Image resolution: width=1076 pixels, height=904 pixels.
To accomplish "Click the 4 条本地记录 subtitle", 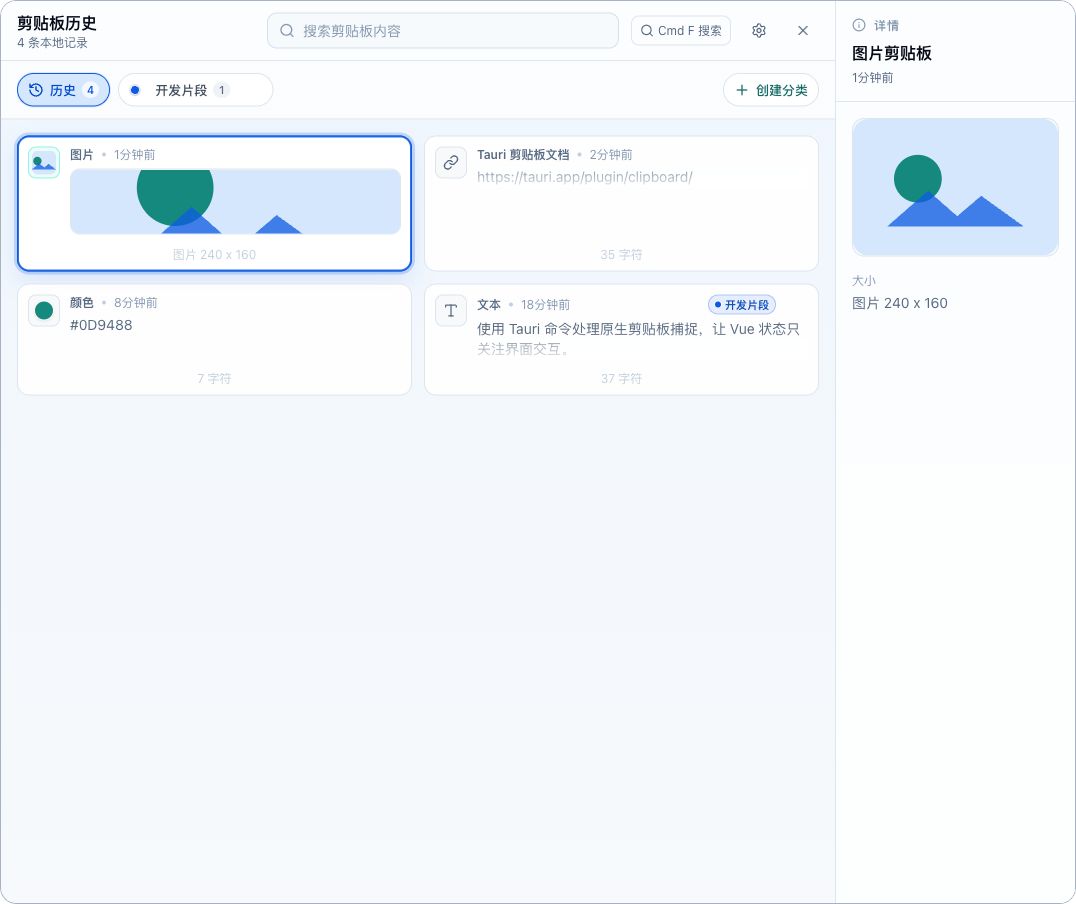I will (52, 43).
